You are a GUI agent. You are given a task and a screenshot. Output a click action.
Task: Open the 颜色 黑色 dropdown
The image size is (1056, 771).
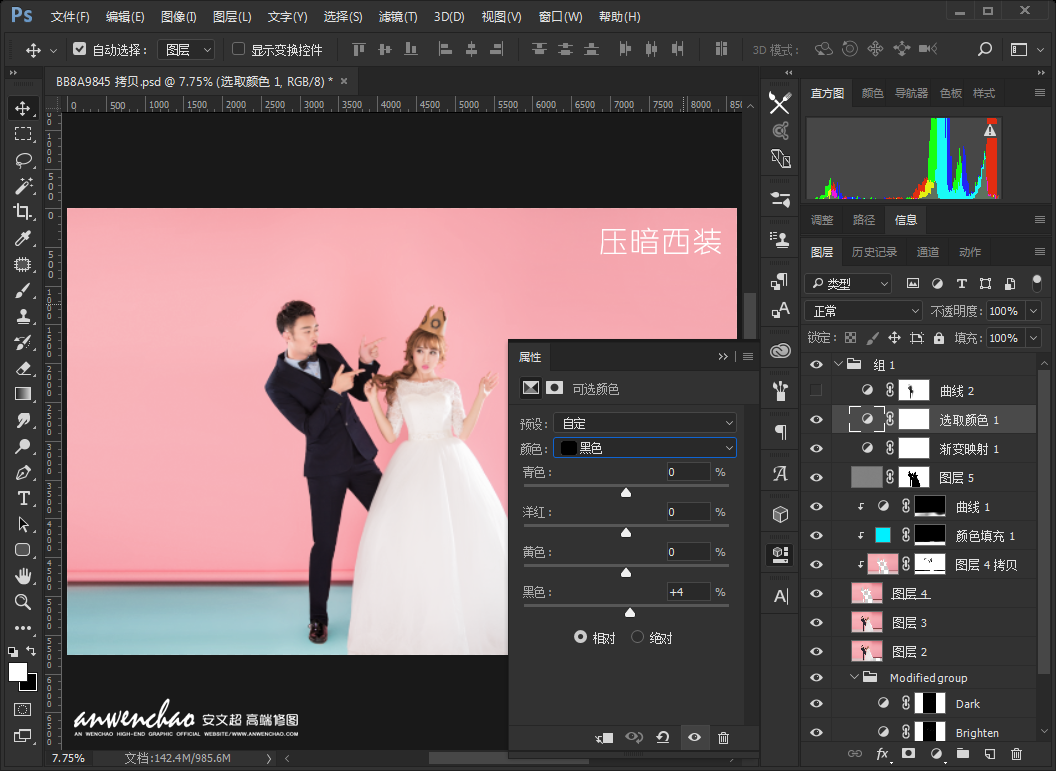point(645,448)
